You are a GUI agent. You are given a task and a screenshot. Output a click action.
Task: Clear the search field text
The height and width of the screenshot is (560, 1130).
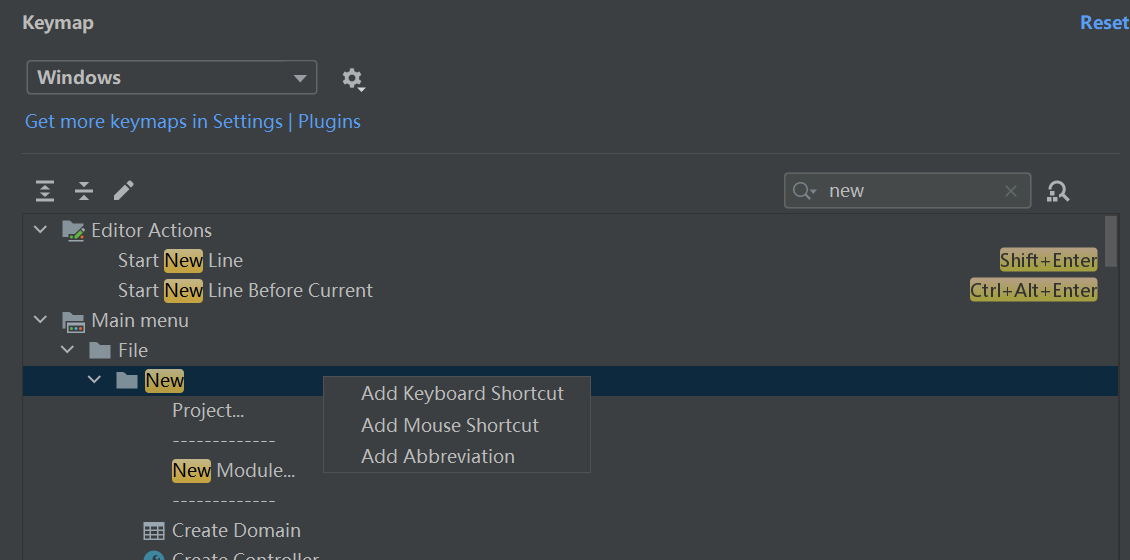coord(1011,191)
